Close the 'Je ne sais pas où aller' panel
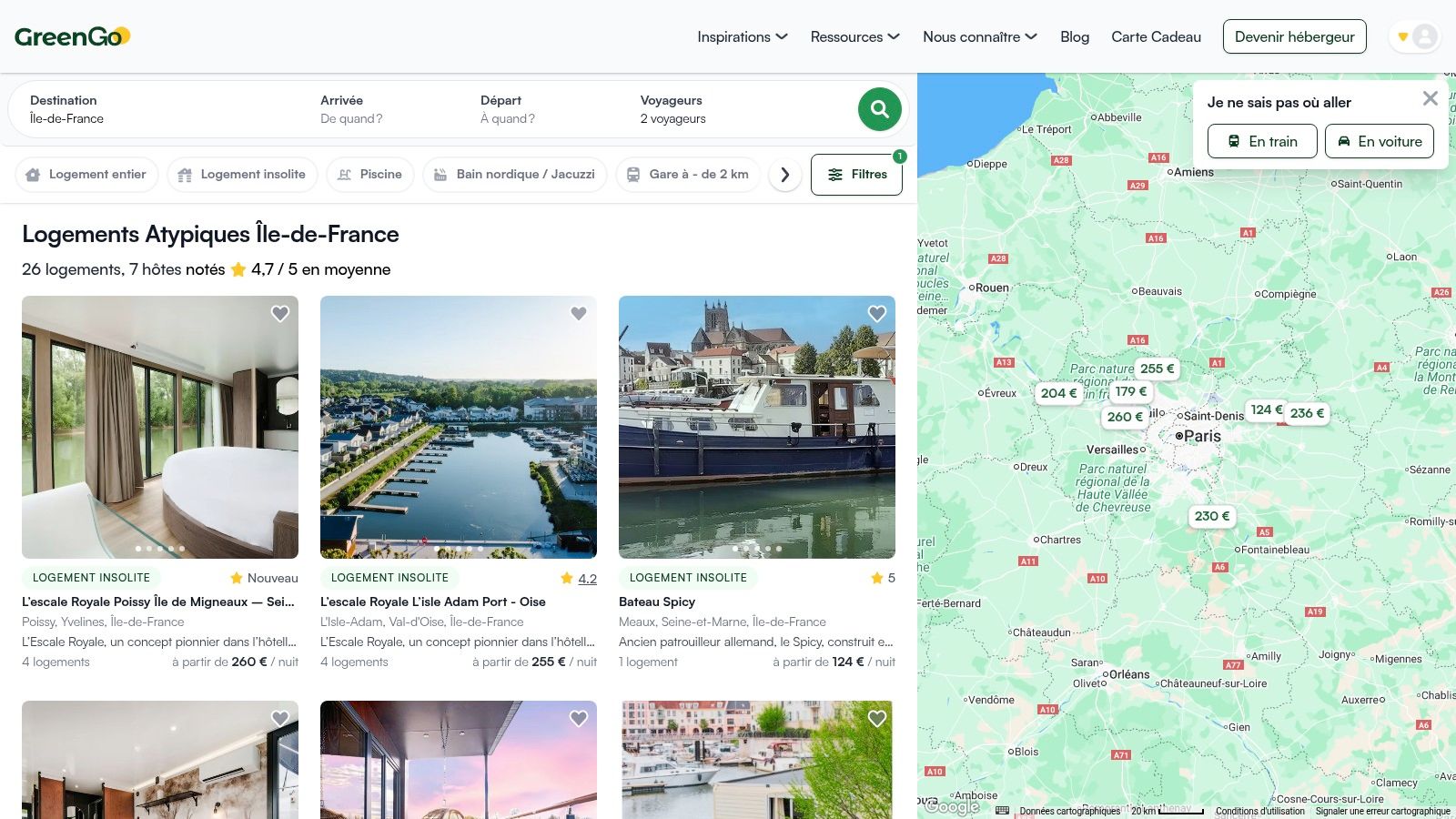This screenshot has width=1456, height=819. pyautogui.click(x=1431, y=98)
